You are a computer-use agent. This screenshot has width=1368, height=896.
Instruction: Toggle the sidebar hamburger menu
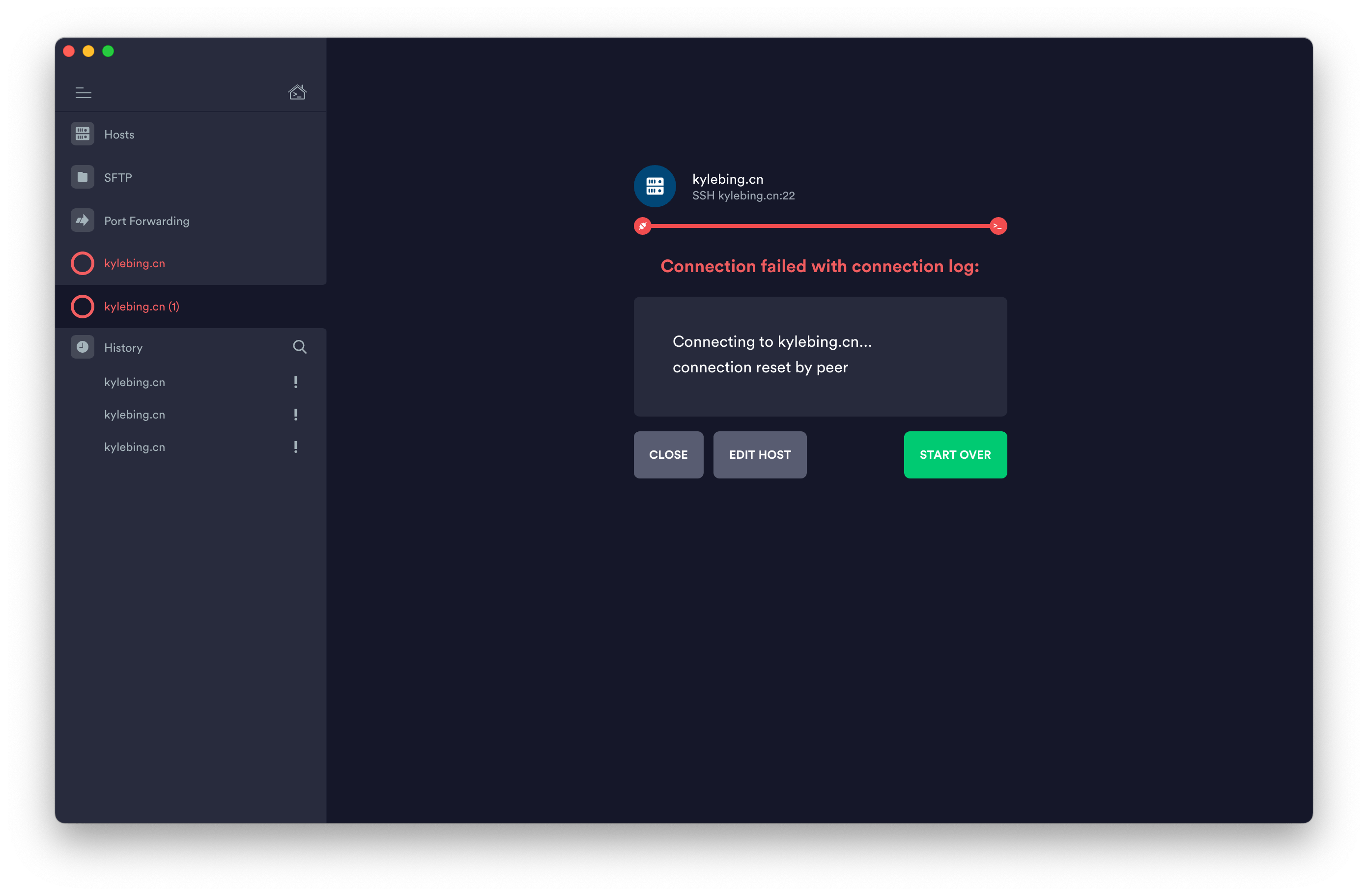[x=84, y=92]
